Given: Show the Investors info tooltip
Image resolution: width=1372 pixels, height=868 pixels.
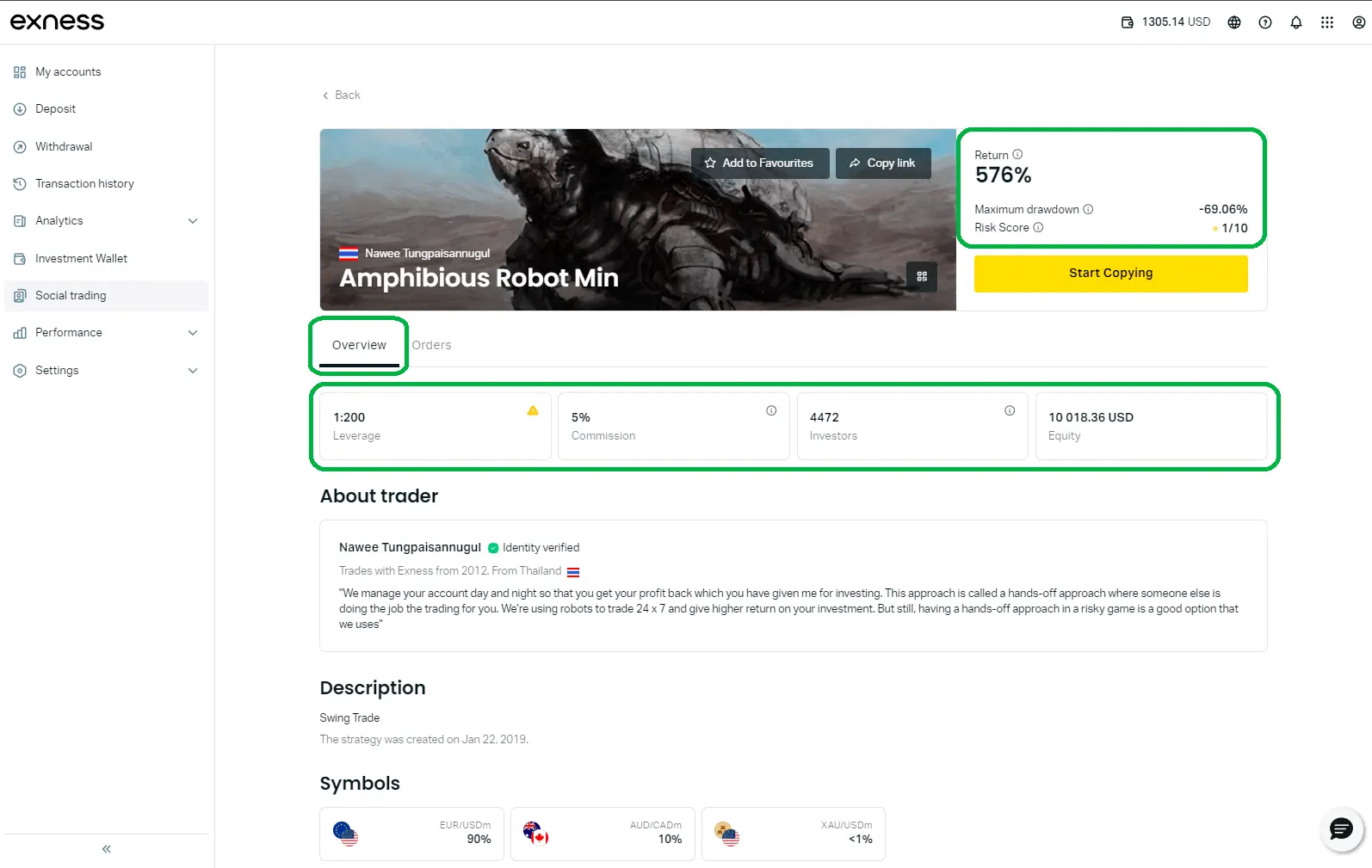Looking at the screenshot, I should 1010,410.
